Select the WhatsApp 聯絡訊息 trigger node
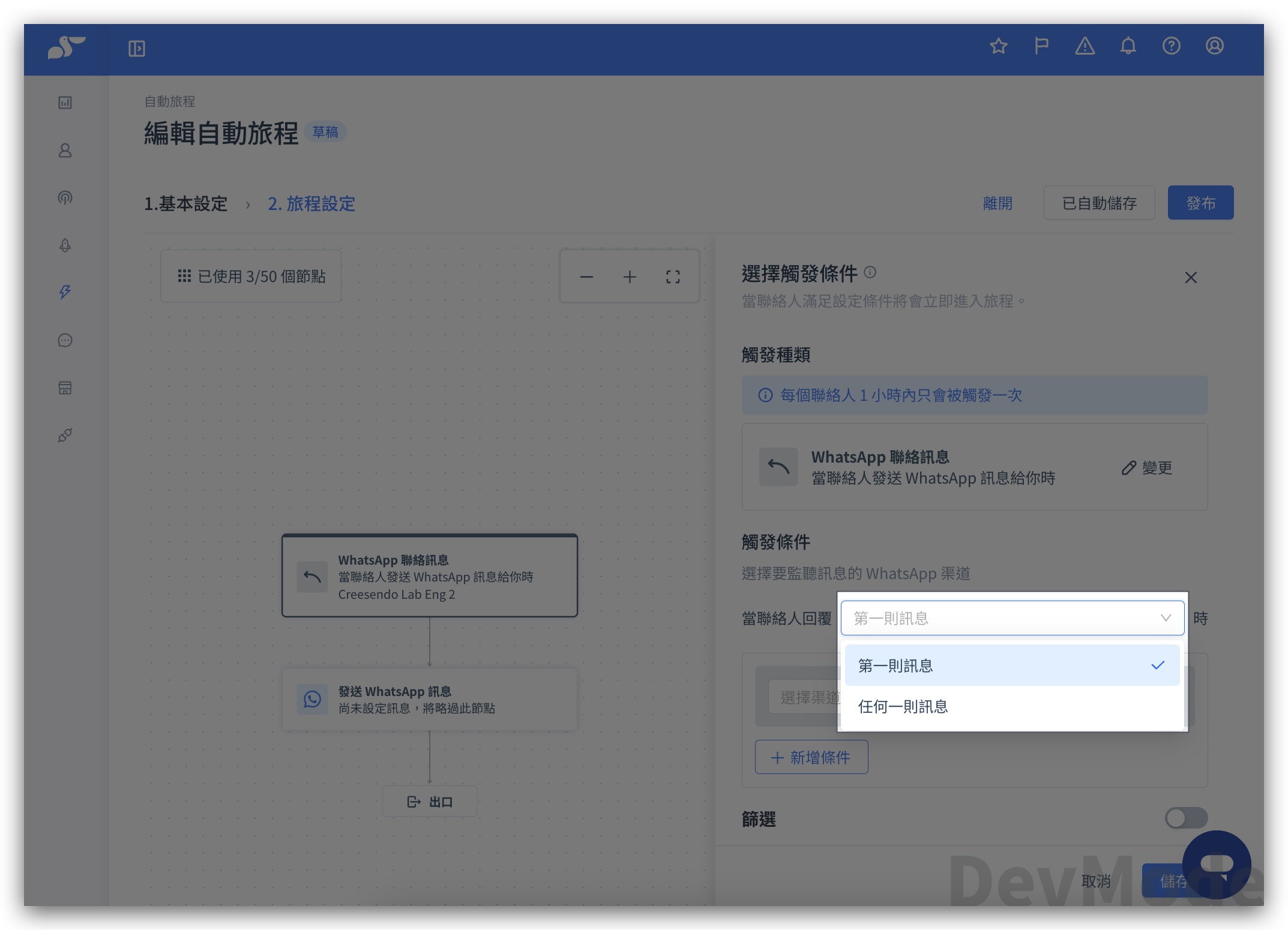This screenshot has height=930, width=1288. tap(430, 576)
